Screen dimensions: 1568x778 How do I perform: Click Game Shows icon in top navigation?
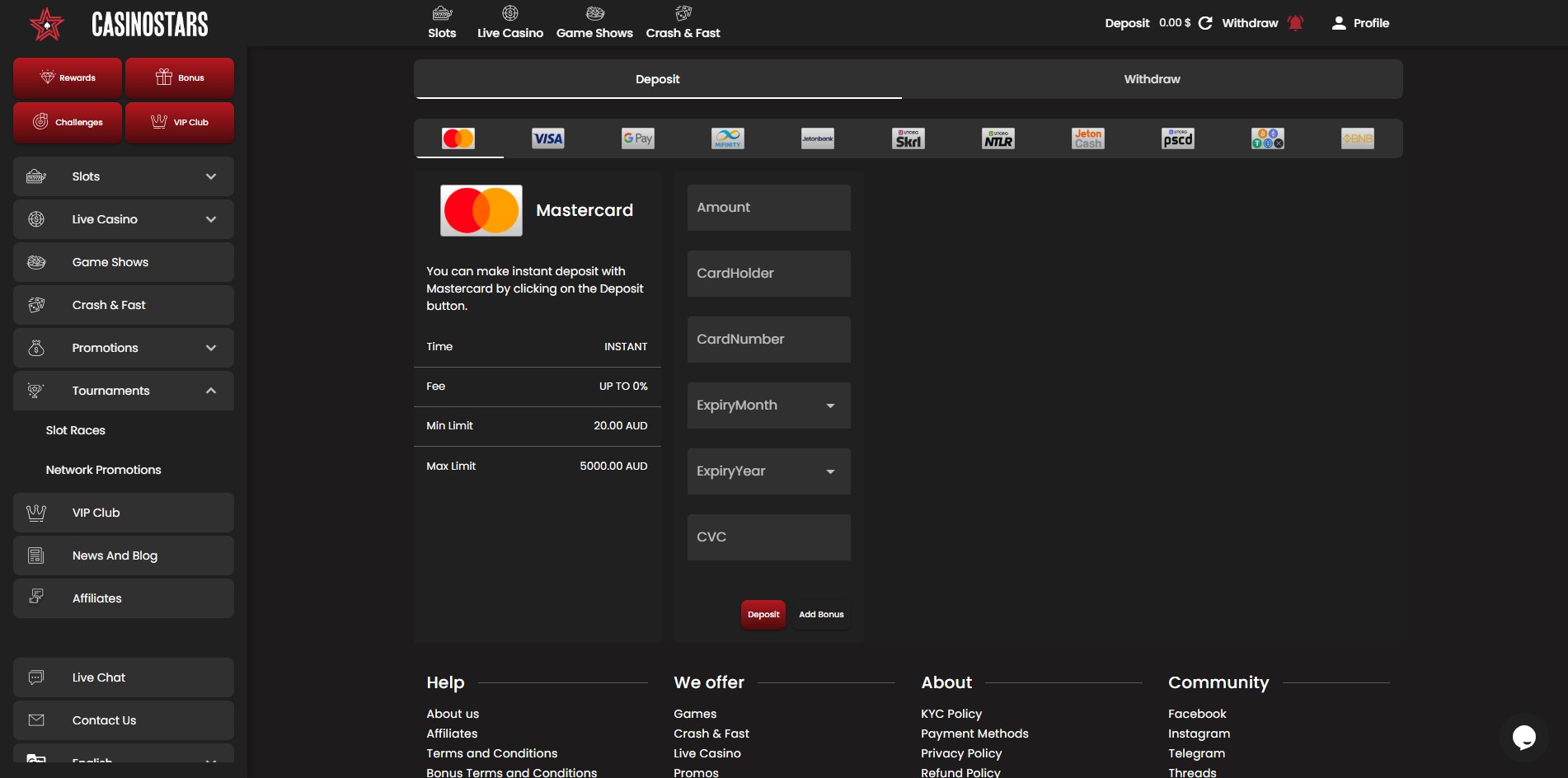pos(595,13)
